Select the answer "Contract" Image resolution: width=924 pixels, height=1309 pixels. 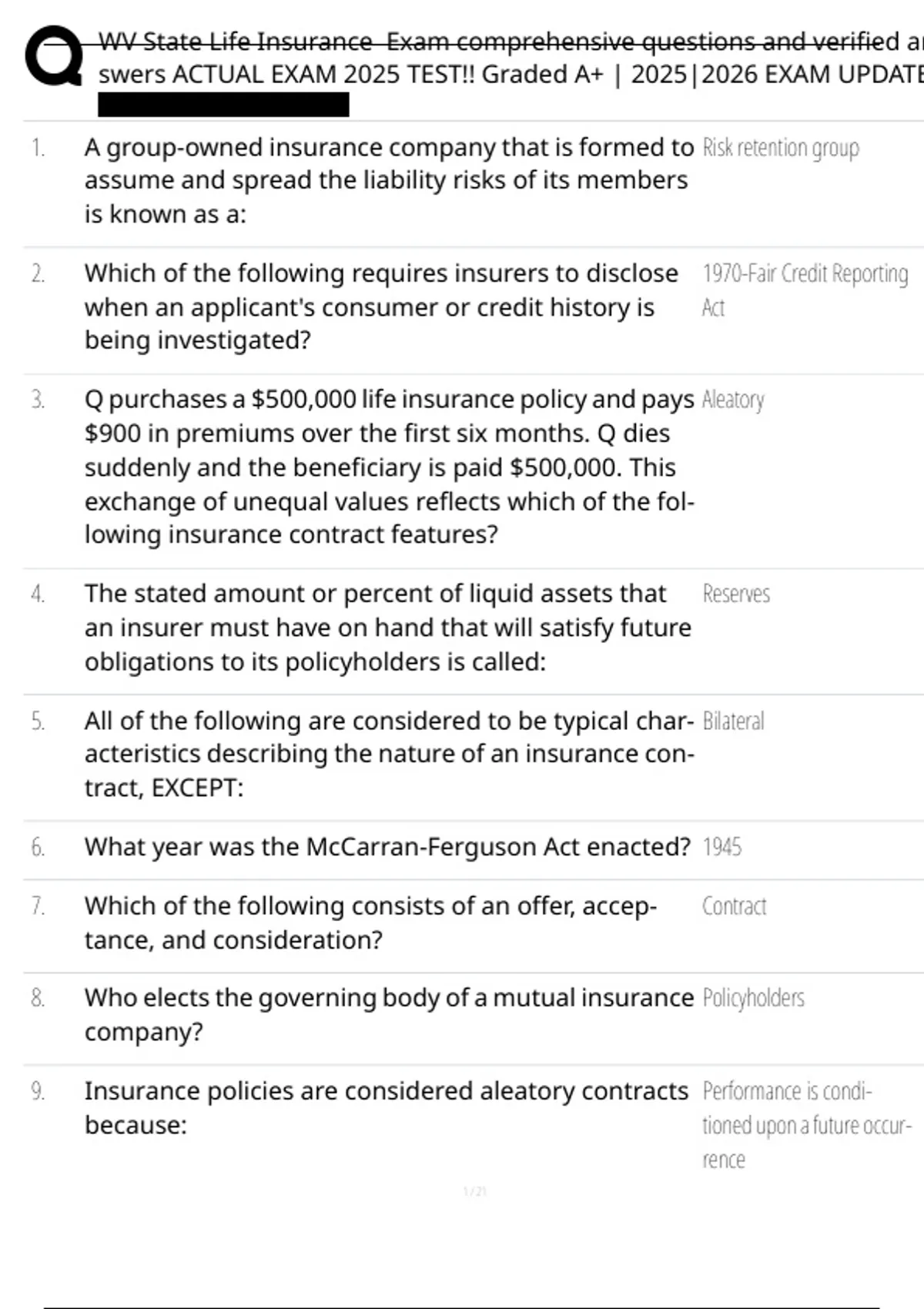tap(734, 906)
